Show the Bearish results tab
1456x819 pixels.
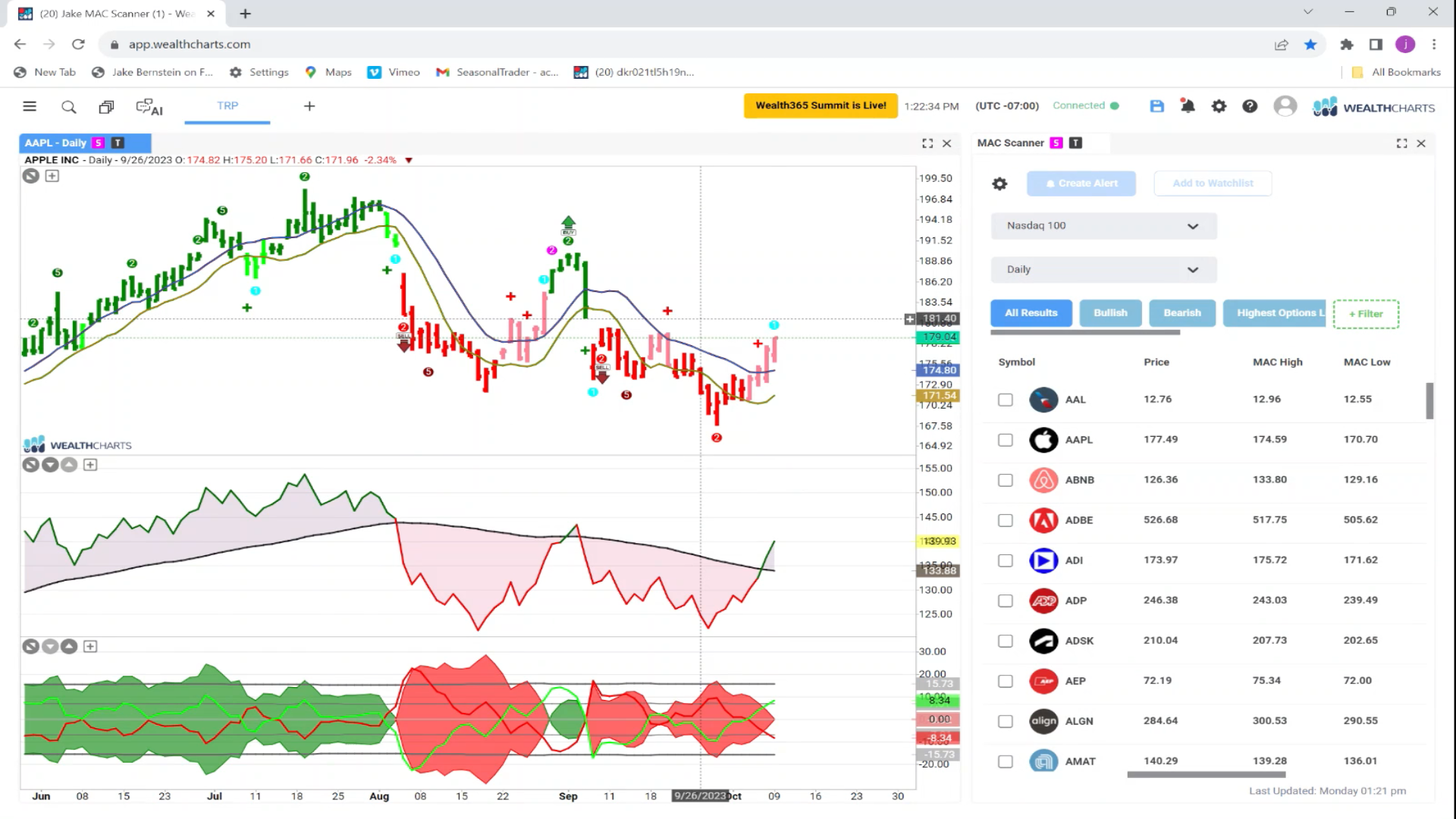click(1182, 313)
